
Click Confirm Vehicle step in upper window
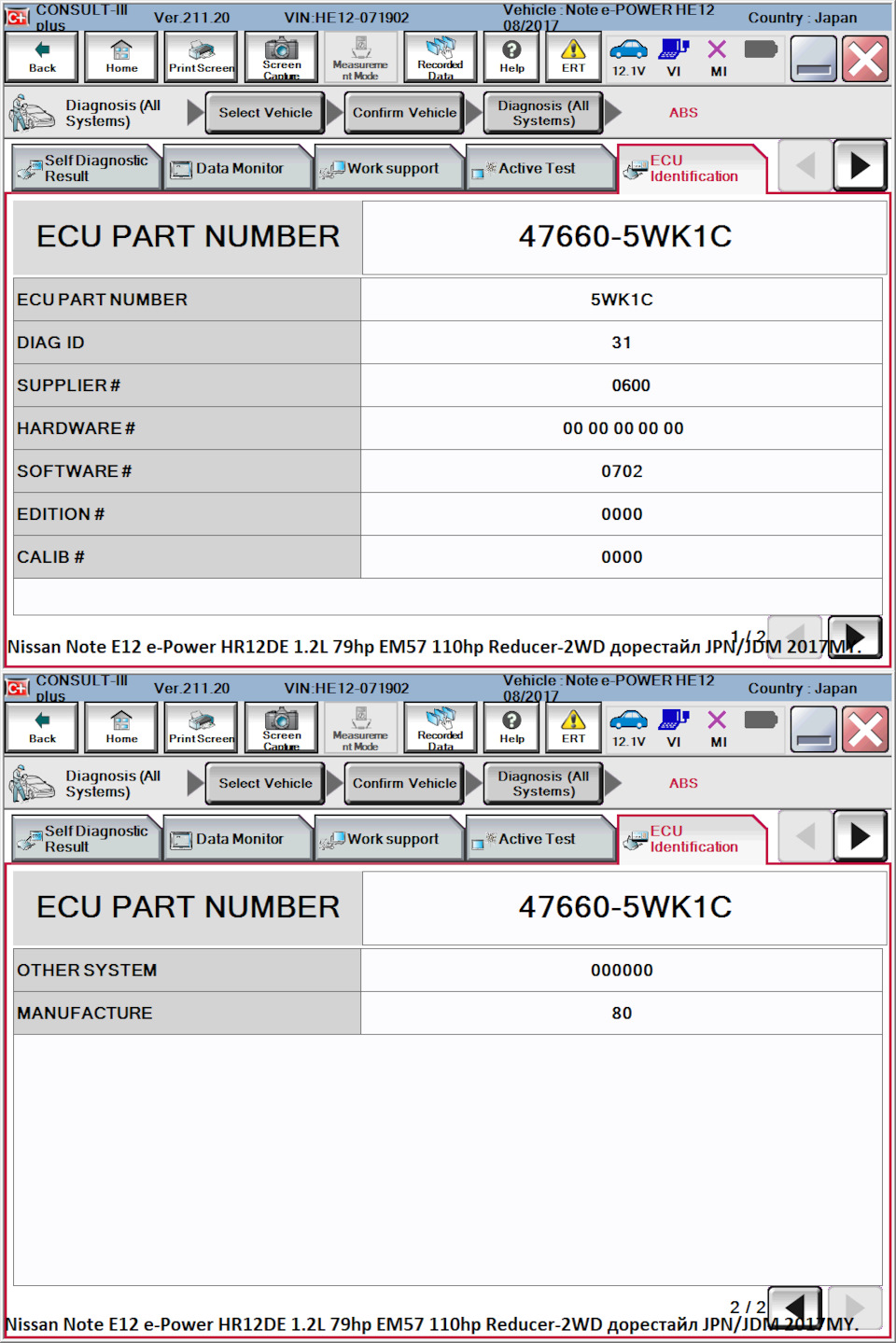pyautogui.click(x=405, y=113)
